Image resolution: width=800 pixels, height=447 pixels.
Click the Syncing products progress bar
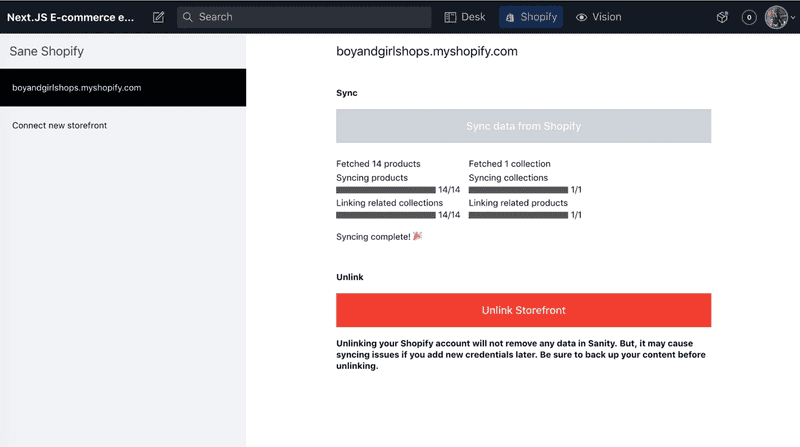point(386,190)
